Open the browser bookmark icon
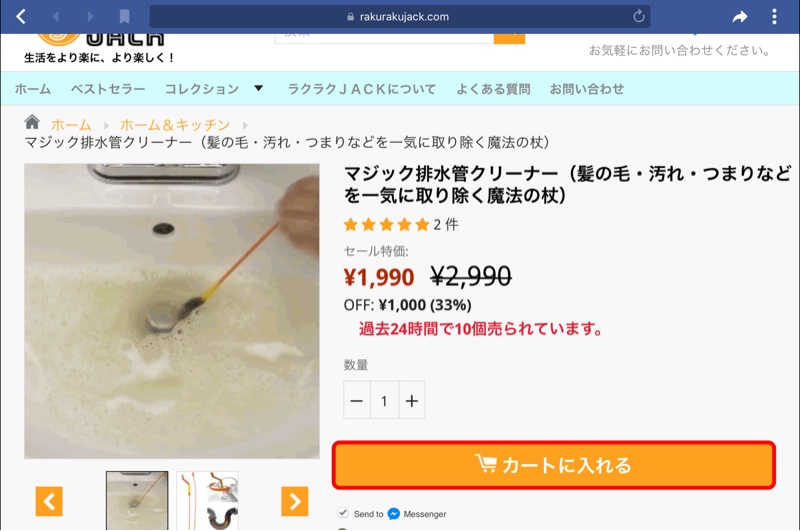The image size is (800, 531). coord(124,16)
